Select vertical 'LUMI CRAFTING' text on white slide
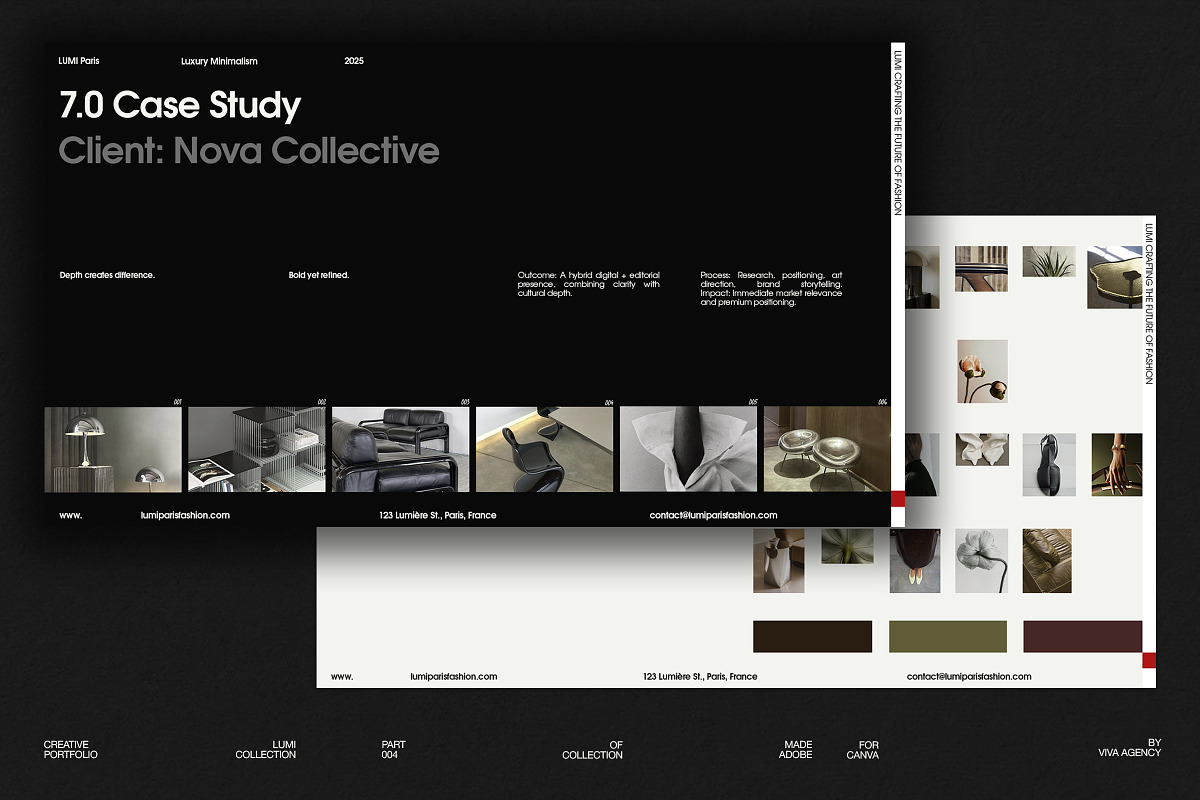Screen dimensions: 1200x800 click(x=1149, y=302)
